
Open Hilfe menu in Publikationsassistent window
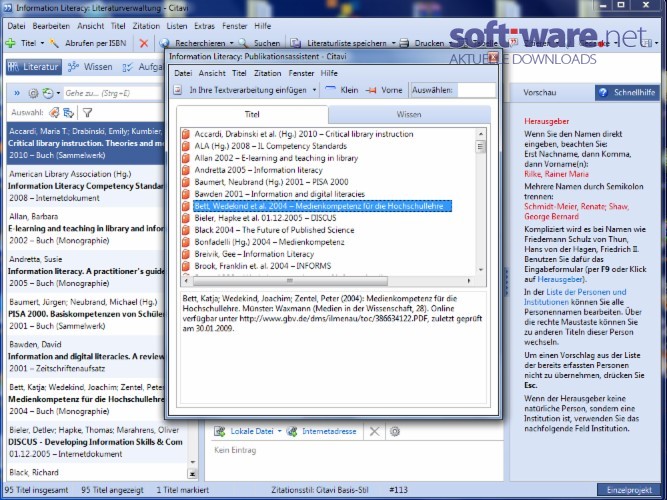tap(329, 73)
